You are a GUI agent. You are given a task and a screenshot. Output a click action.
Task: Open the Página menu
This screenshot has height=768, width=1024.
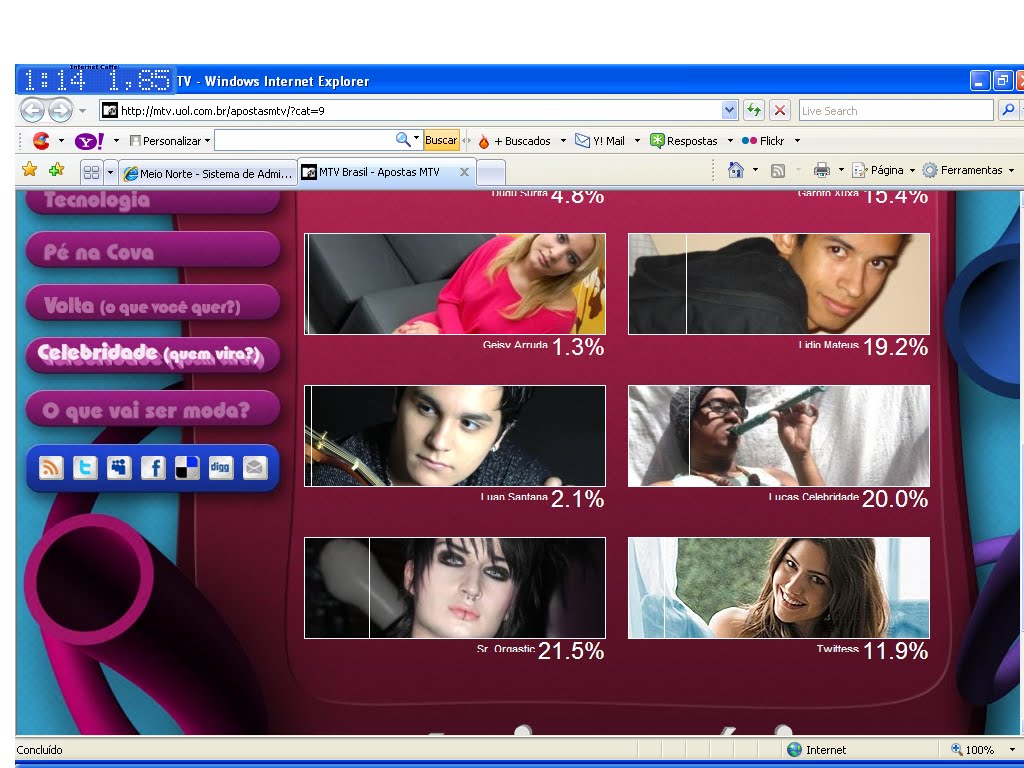[x=883, y=170]
